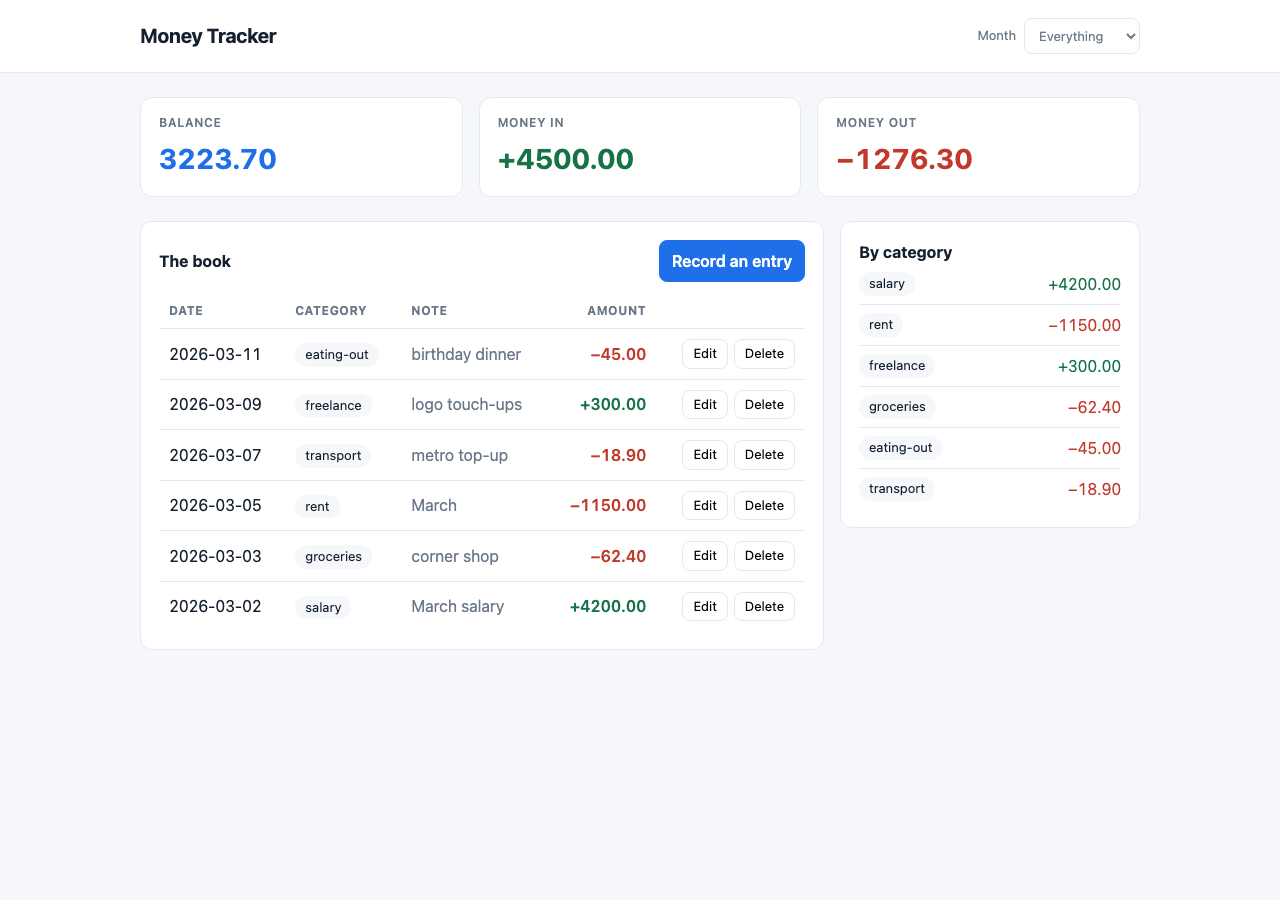Open the Month filter dropdown

click(1081, 36)
